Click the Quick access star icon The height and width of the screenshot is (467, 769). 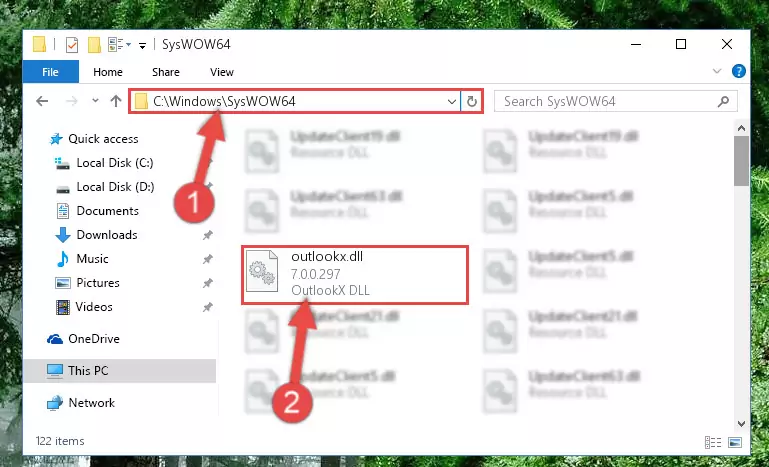coord(56,139)
